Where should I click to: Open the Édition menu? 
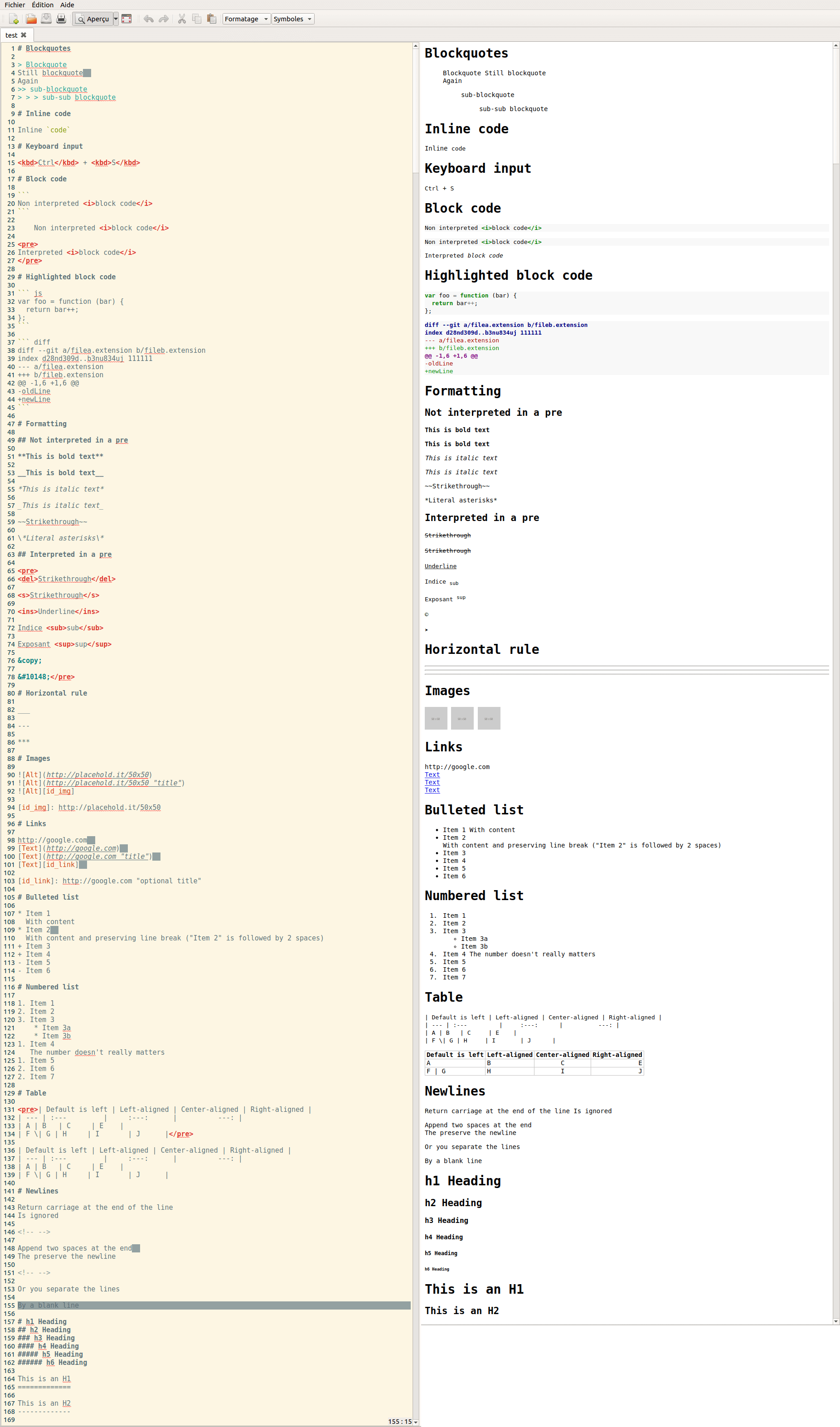tap(43, 5)
